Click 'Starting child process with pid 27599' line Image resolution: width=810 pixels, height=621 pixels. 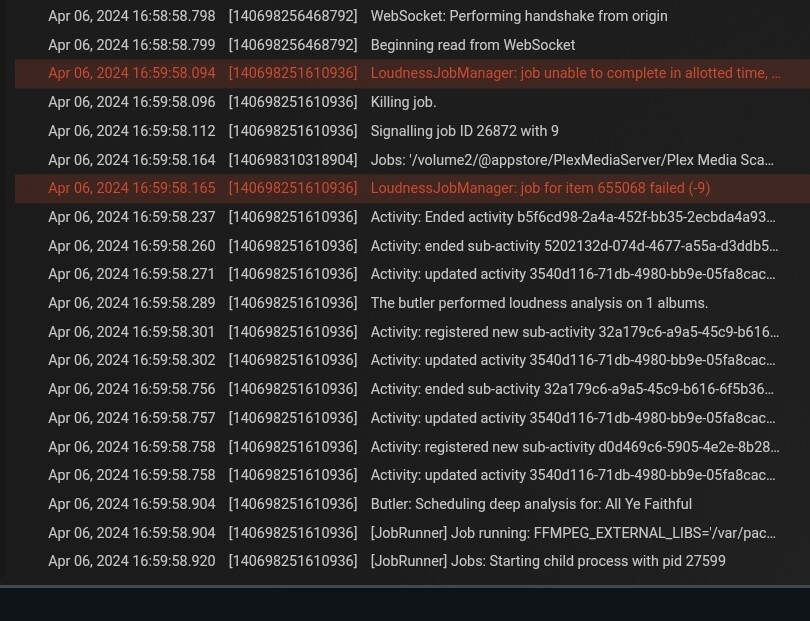(x=547, y=561)
